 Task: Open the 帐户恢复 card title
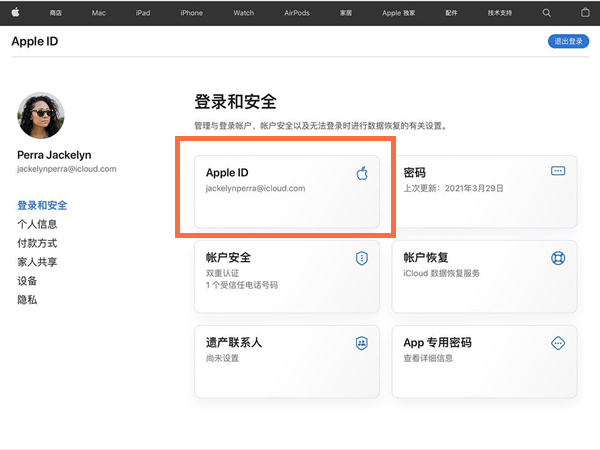click(426, 258)
